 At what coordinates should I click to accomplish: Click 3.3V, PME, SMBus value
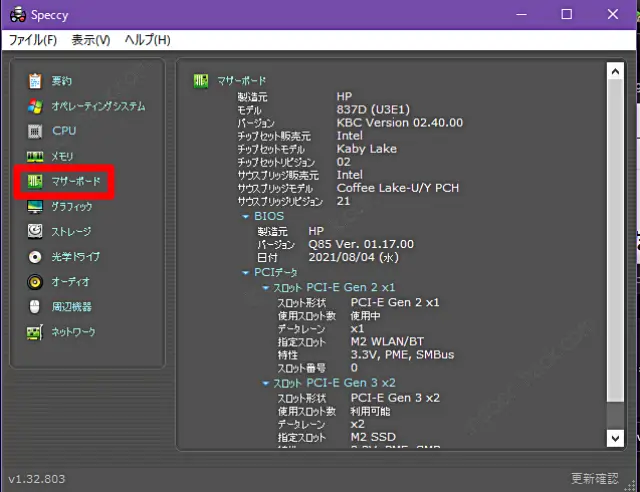click(x=402, y=354)
